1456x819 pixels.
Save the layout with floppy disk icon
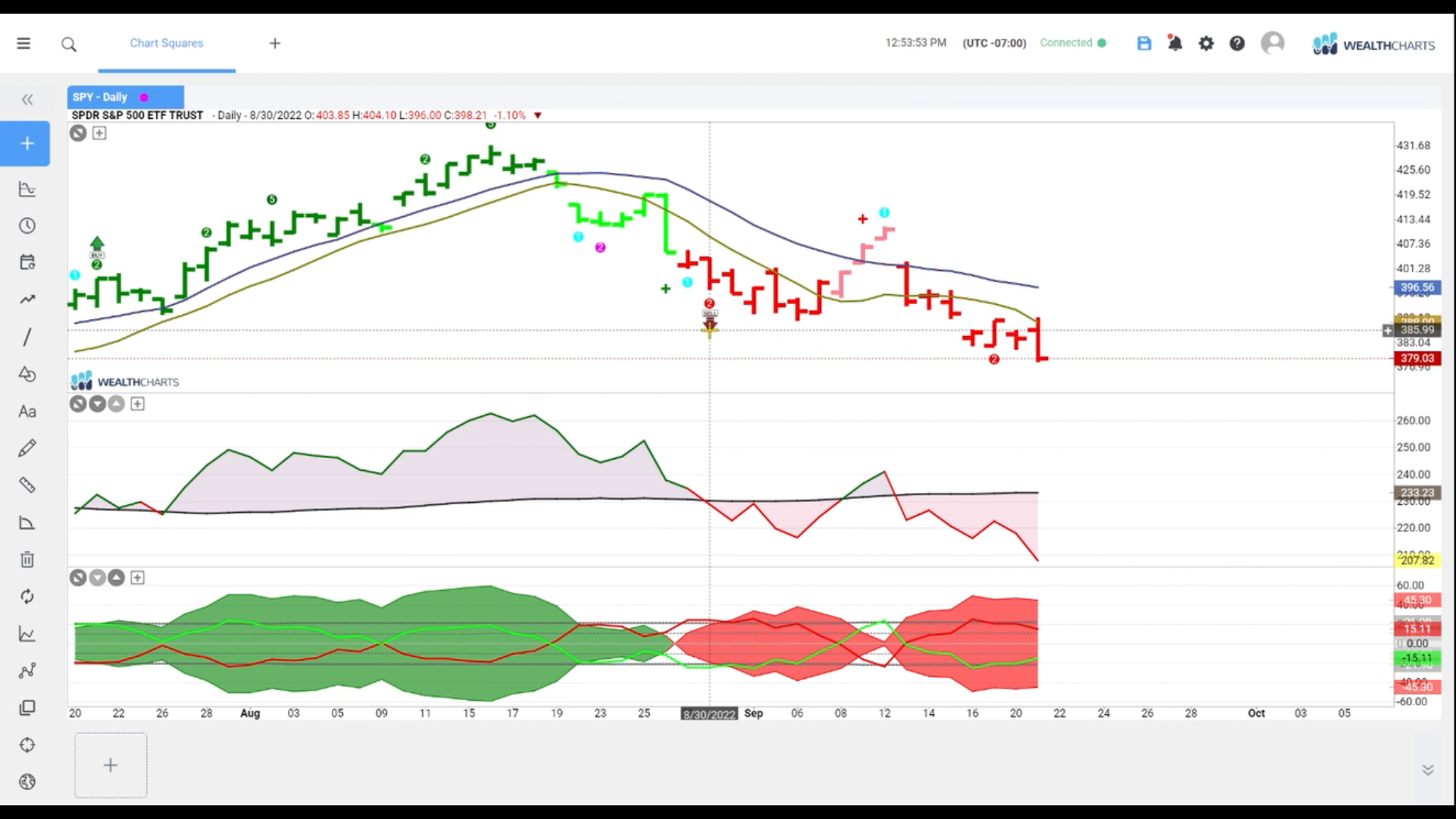[1144, 43]
